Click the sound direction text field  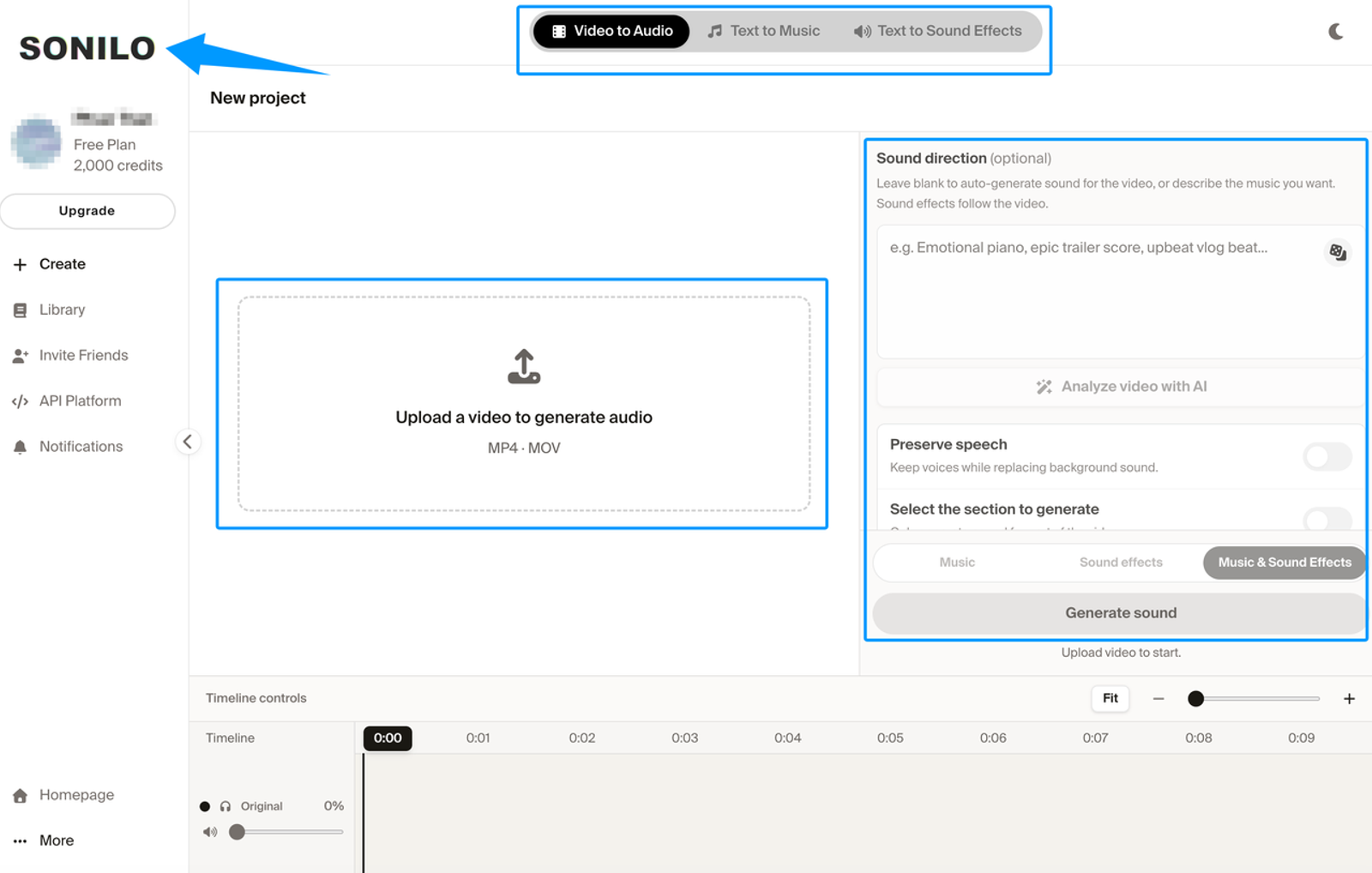click(1120, 292)
